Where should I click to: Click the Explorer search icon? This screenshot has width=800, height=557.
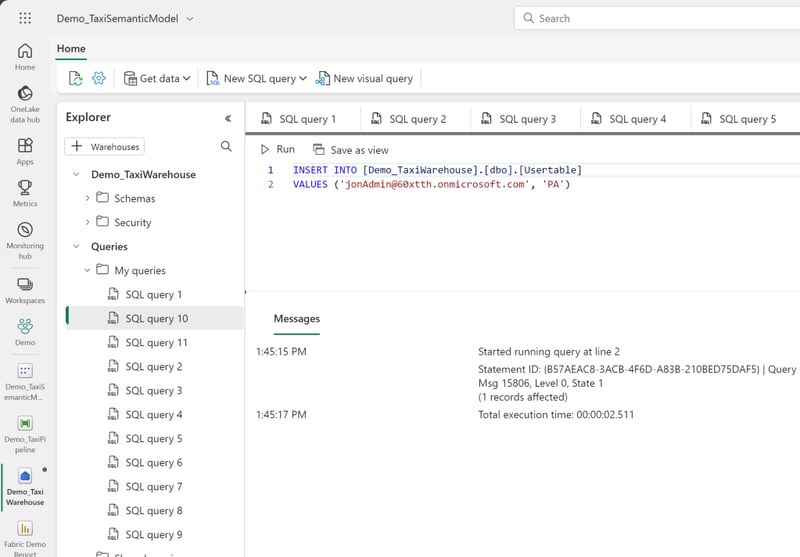point(226,146)
